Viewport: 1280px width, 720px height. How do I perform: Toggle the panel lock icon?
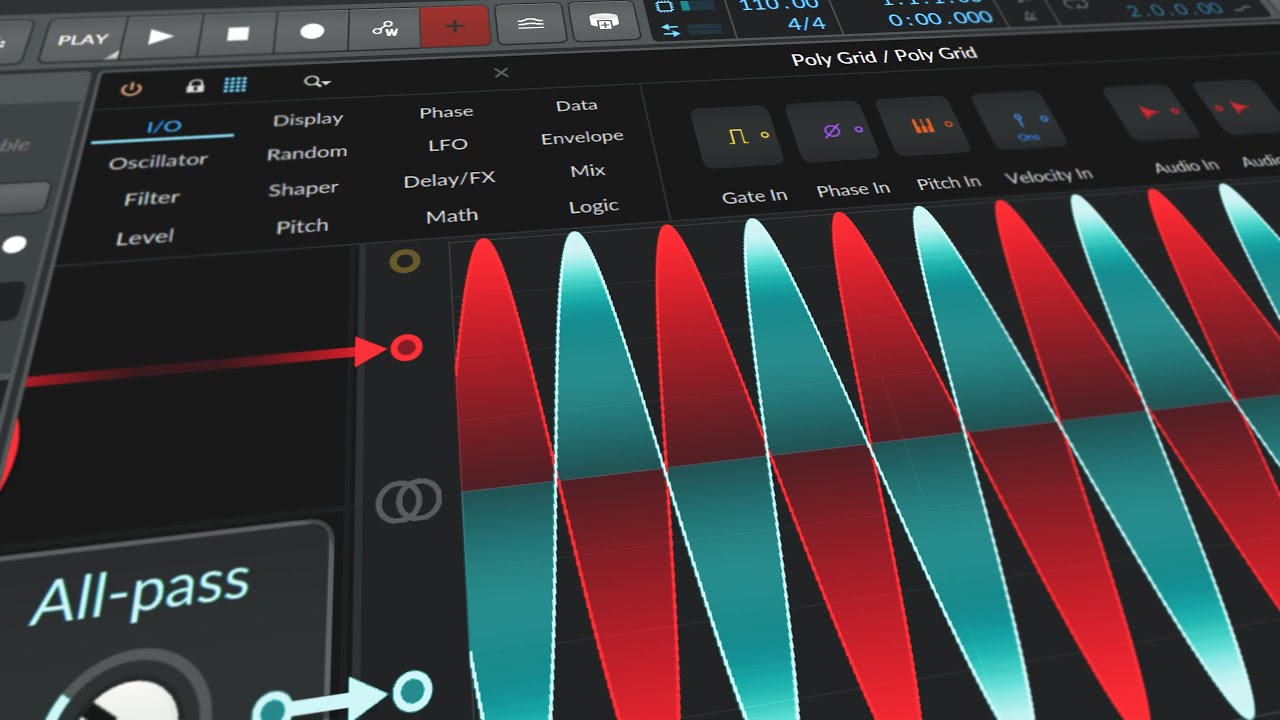click(195, 86)
